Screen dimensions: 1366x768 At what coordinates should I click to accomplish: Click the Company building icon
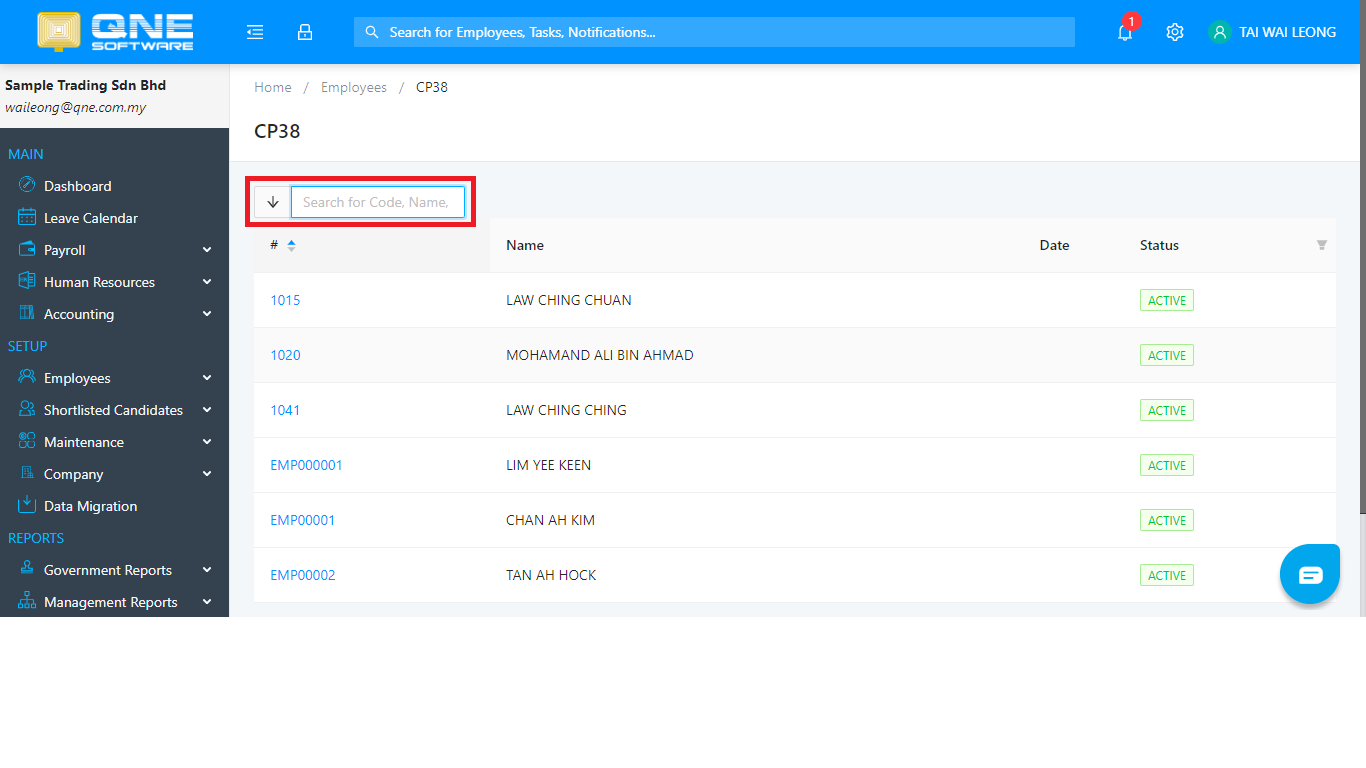click(27, 473)
